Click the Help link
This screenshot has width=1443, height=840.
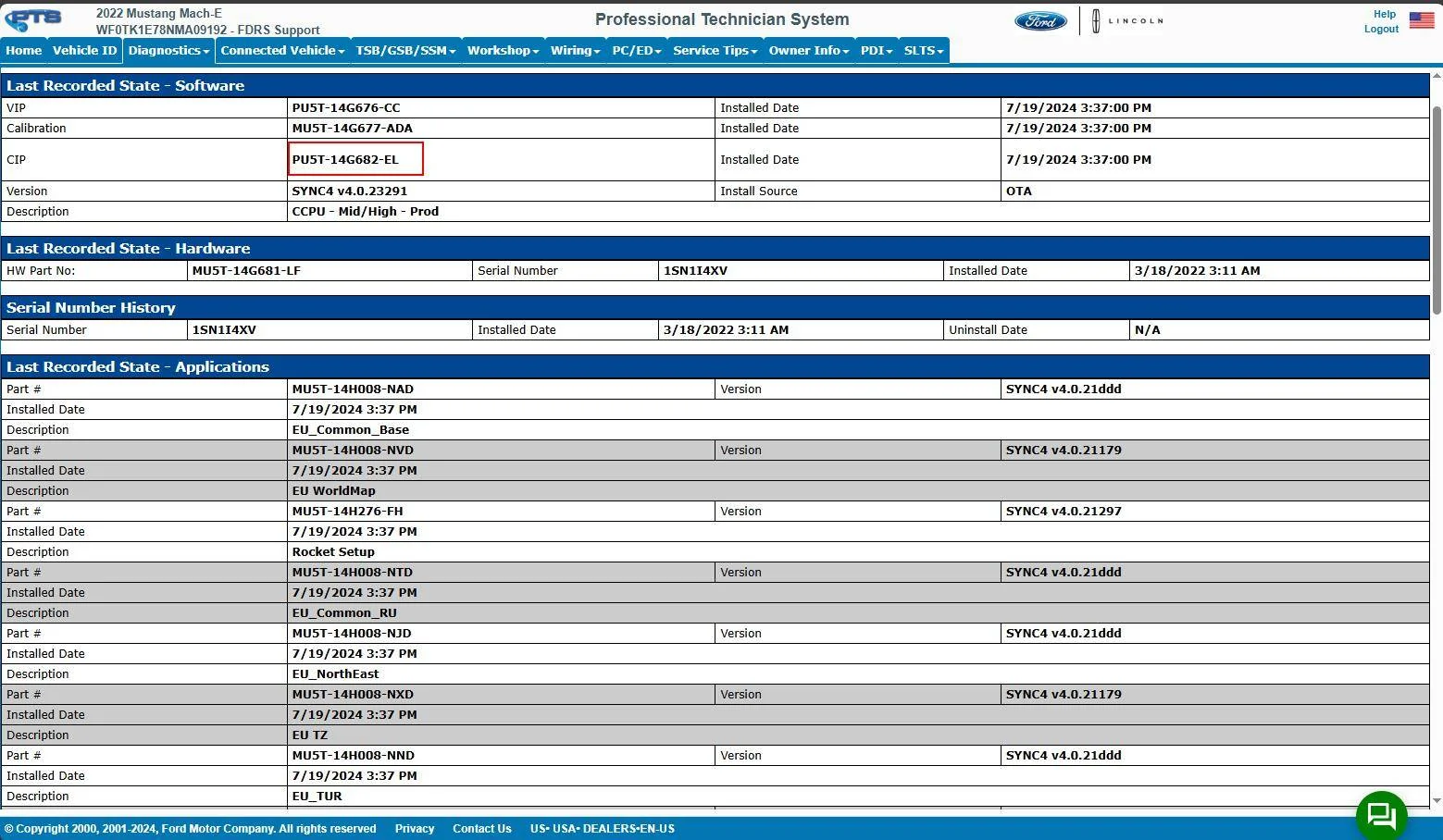(1385, 14)
